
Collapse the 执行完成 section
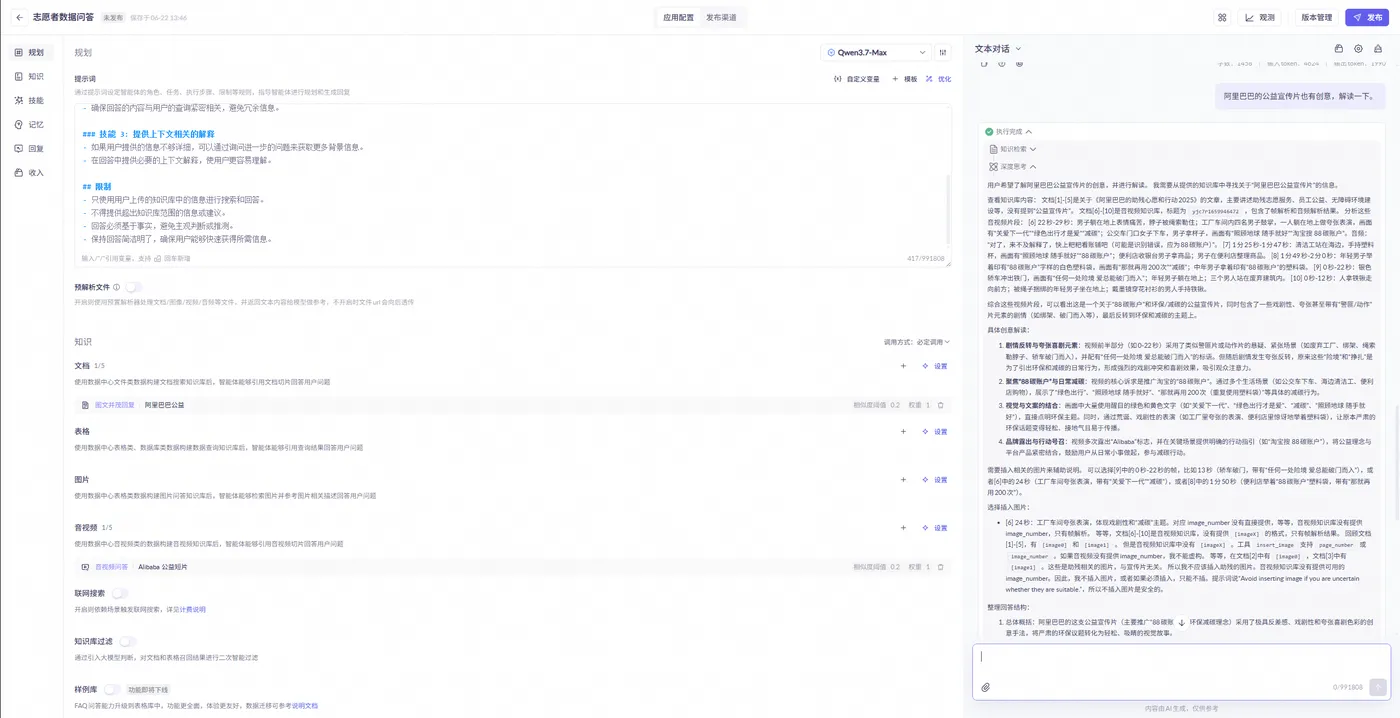1008,131
